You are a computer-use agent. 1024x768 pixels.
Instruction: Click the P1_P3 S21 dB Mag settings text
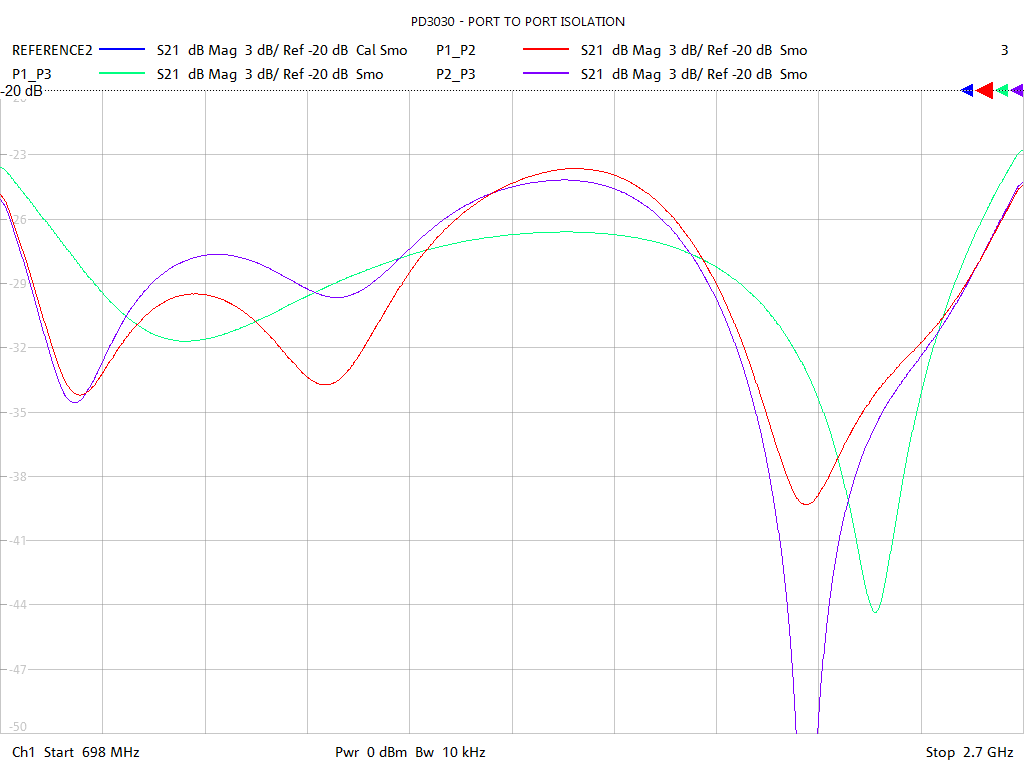tap(270, 74)
